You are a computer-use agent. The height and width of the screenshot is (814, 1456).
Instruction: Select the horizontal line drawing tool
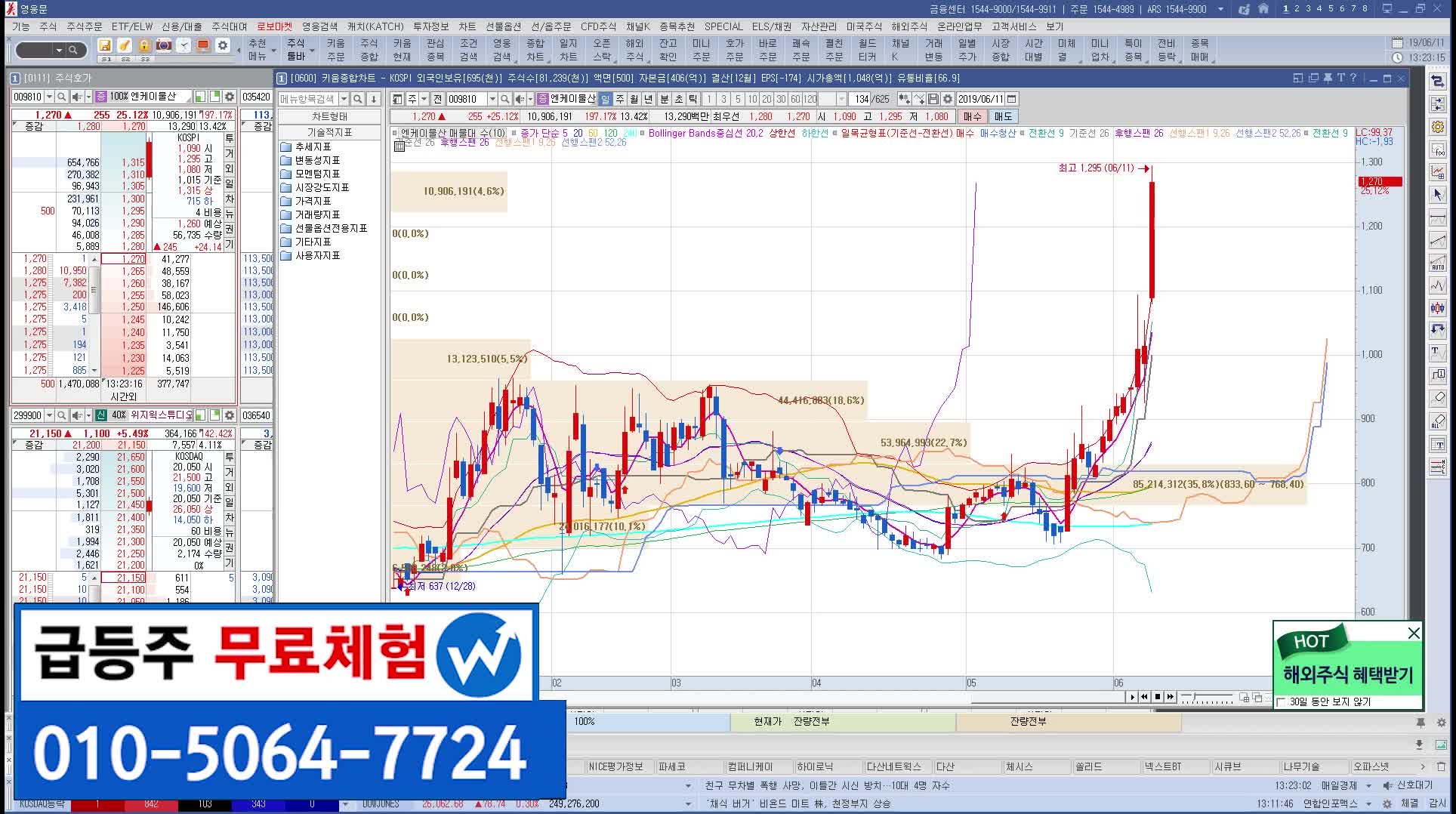pos(1438,218)
